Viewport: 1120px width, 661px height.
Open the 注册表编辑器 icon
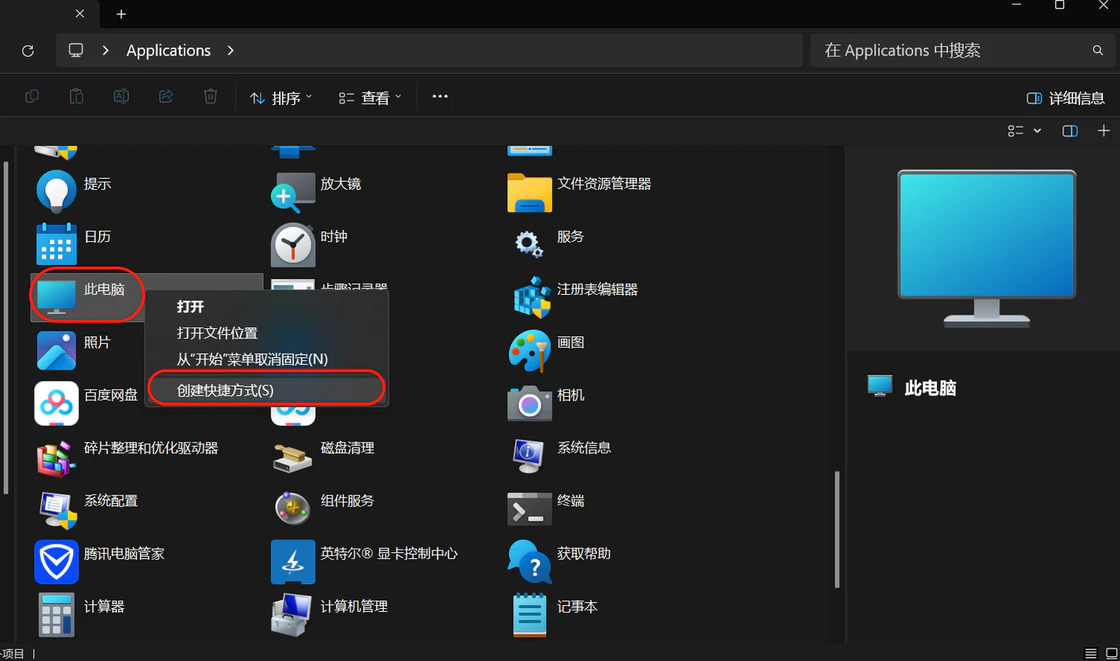pos(531,297)
